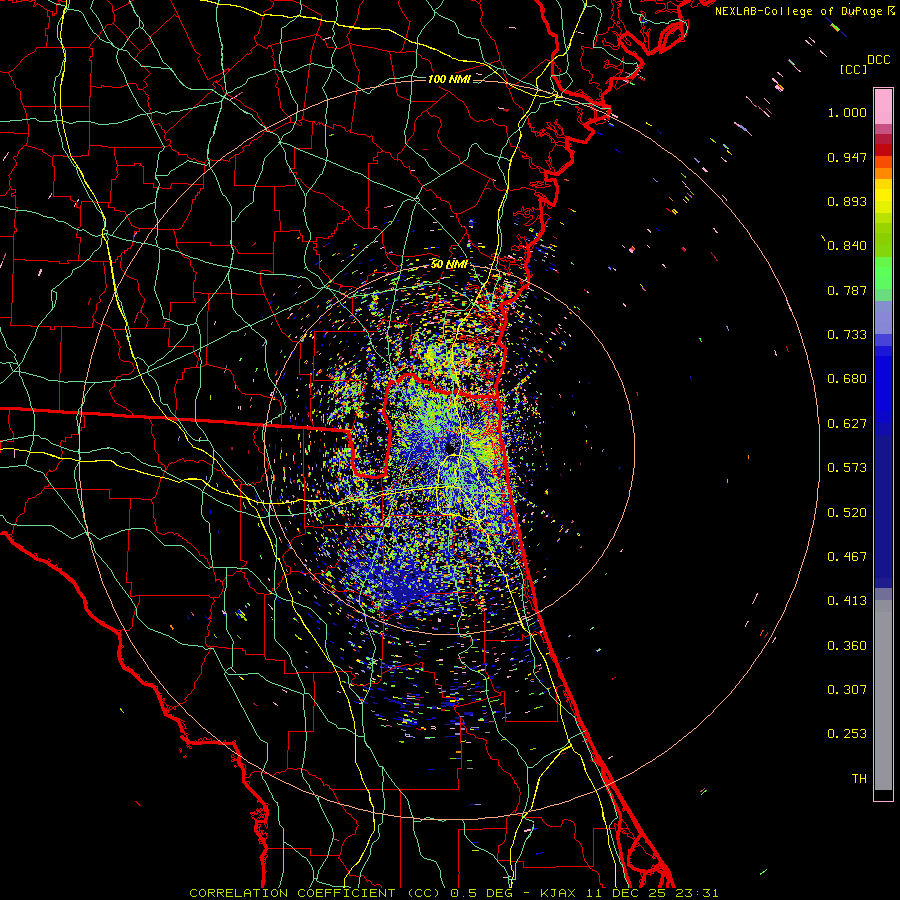Click the 0.413 color scale value
900x900 pixels.
[x=847, y=601]
